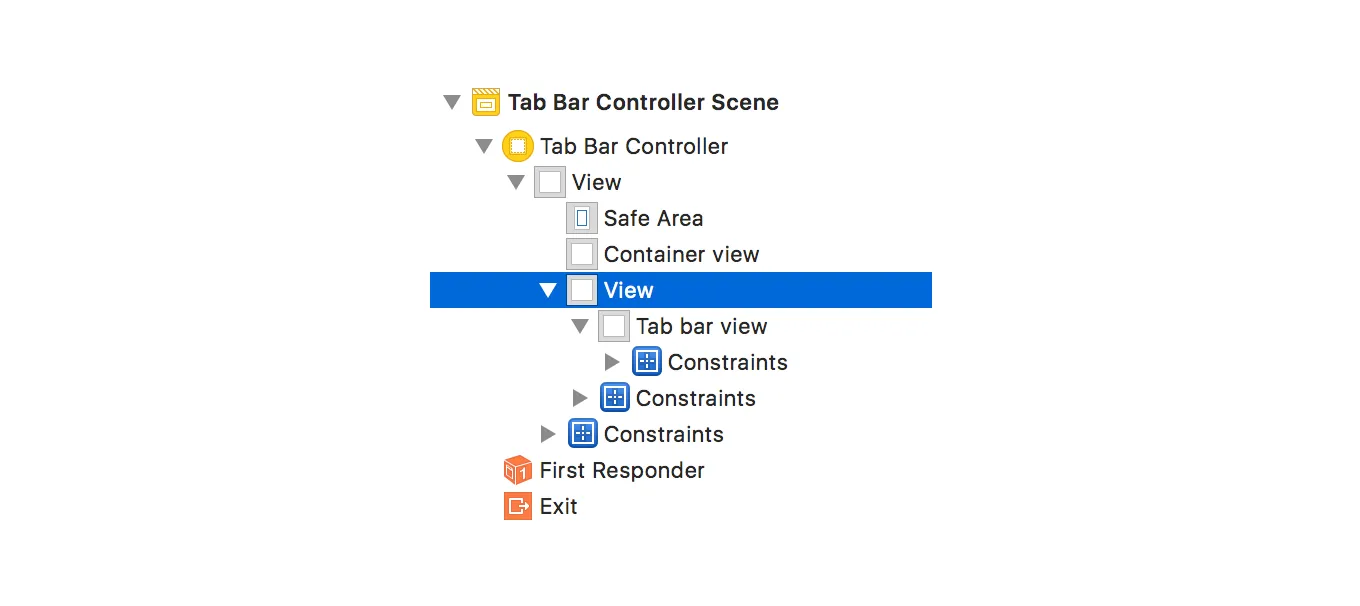Click the highlighted View row's square icon
1360x606 pixels.
[582, 290]
